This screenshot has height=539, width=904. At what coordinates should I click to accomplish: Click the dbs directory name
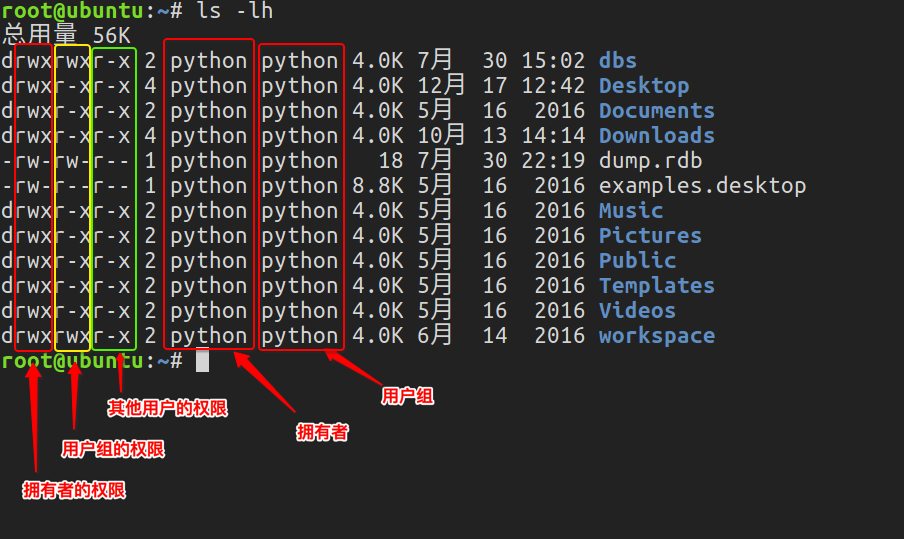tap(617, 61)
